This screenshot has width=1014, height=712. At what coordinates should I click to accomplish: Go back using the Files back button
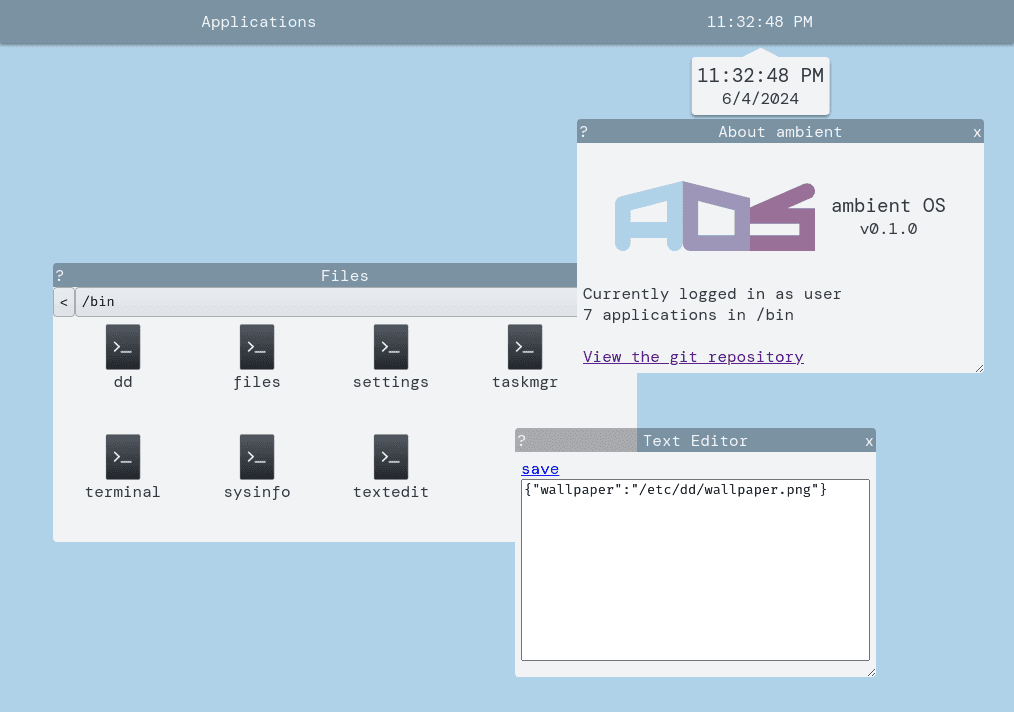[64, 302]
